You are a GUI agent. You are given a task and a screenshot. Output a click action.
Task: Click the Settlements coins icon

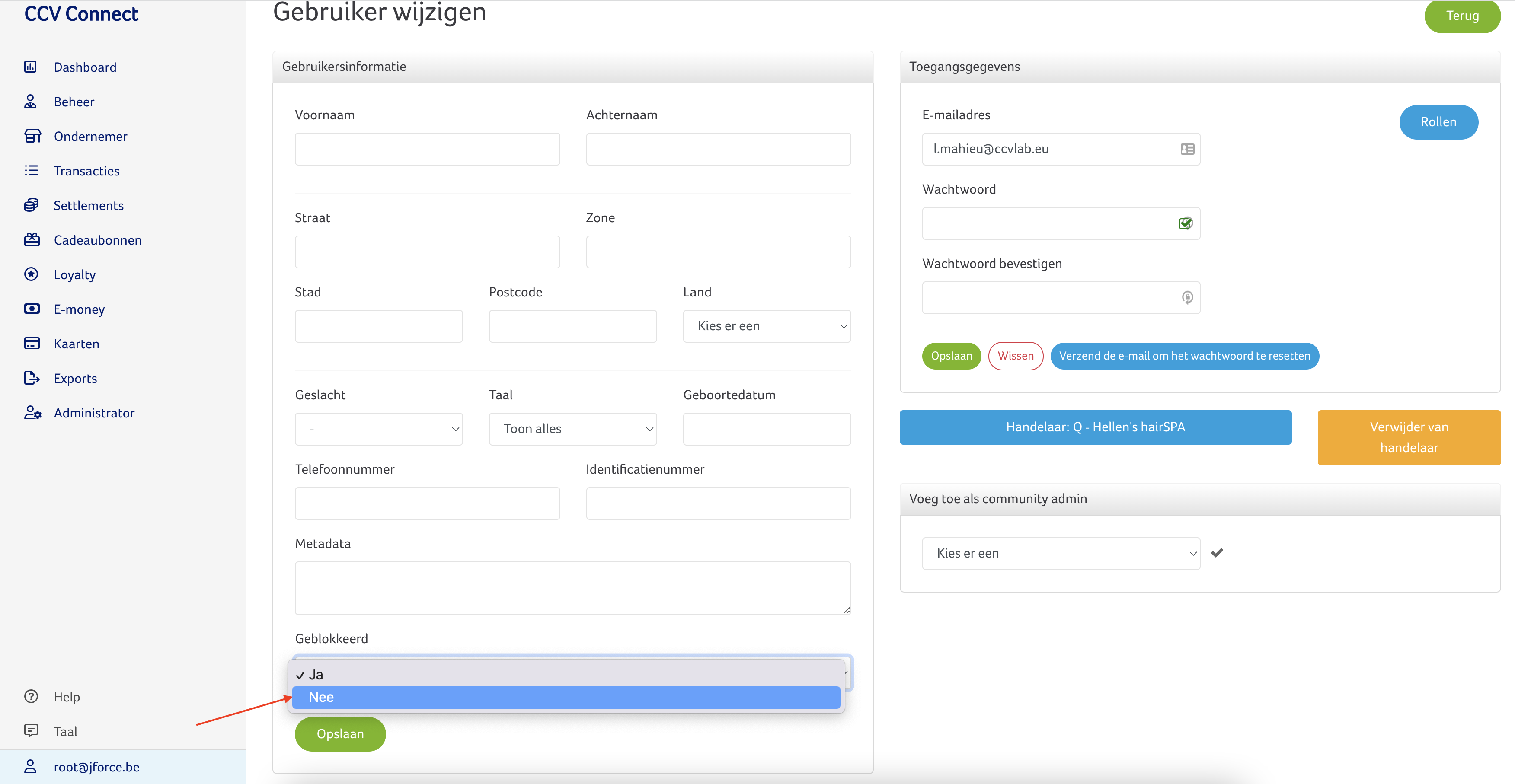pyautogui.click(x=31, y=205)
